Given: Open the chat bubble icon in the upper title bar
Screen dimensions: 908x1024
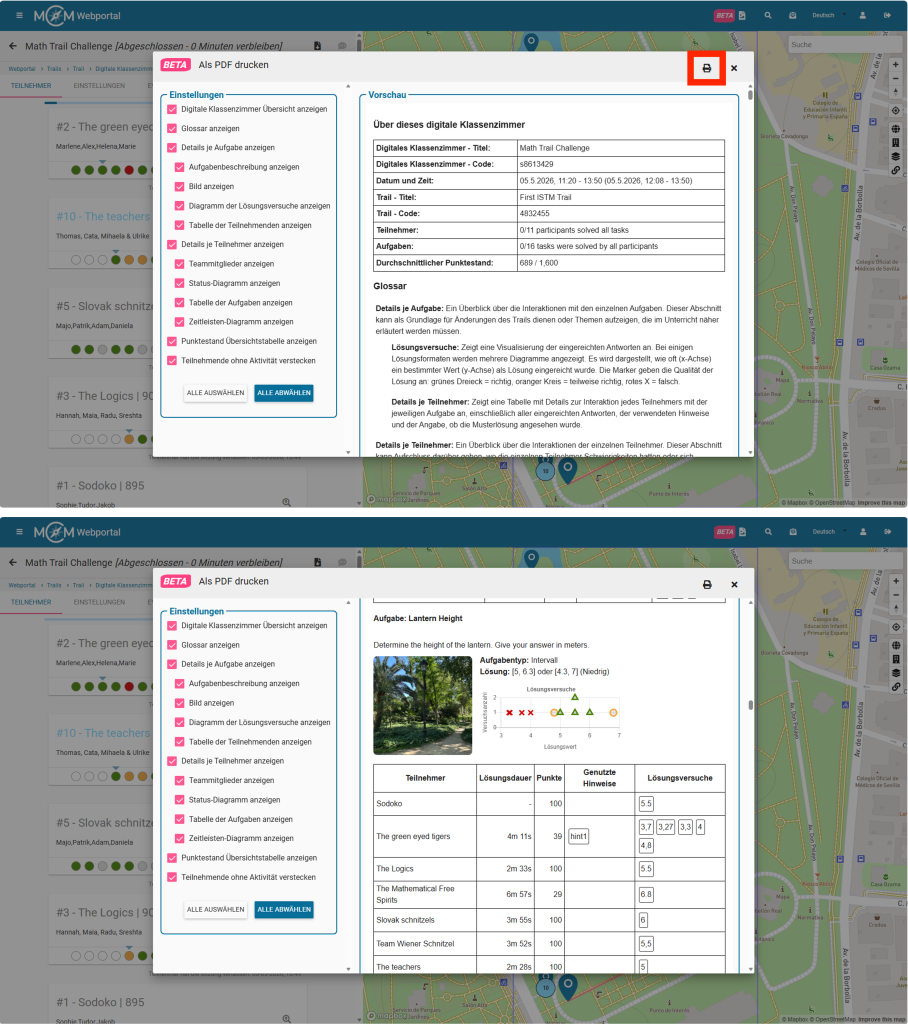Looking at the screenshot, I should 342,46.
